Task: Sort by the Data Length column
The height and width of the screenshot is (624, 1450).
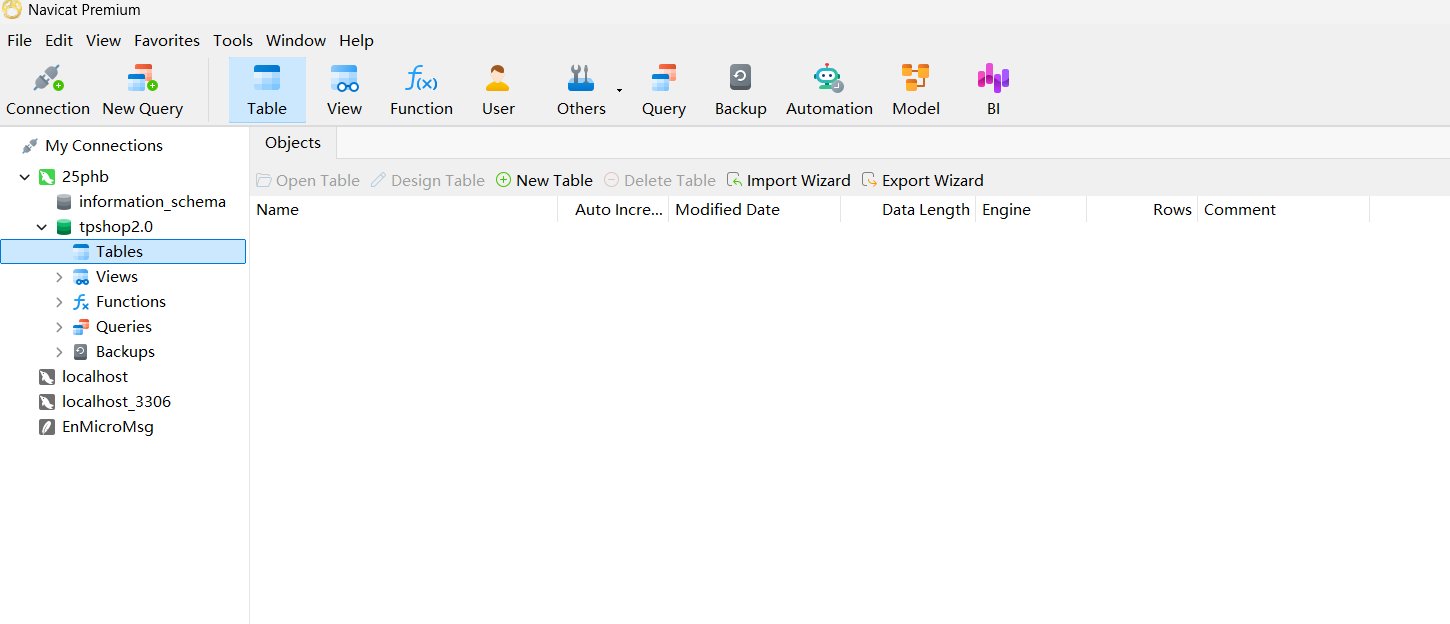Action: tap(908, 210)
